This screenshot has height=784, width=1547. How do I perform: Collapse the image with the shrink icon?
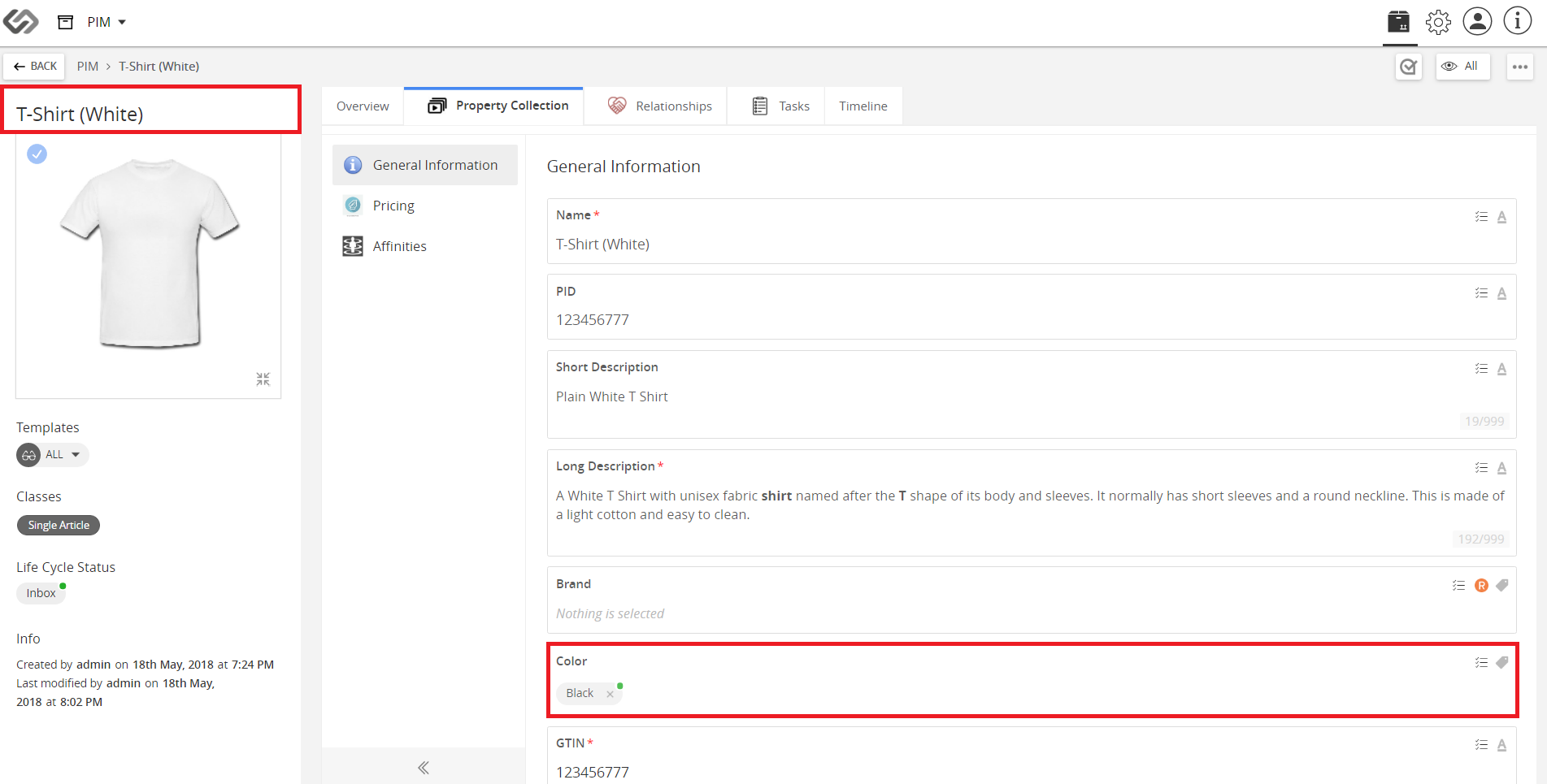[x=263, y=379]
